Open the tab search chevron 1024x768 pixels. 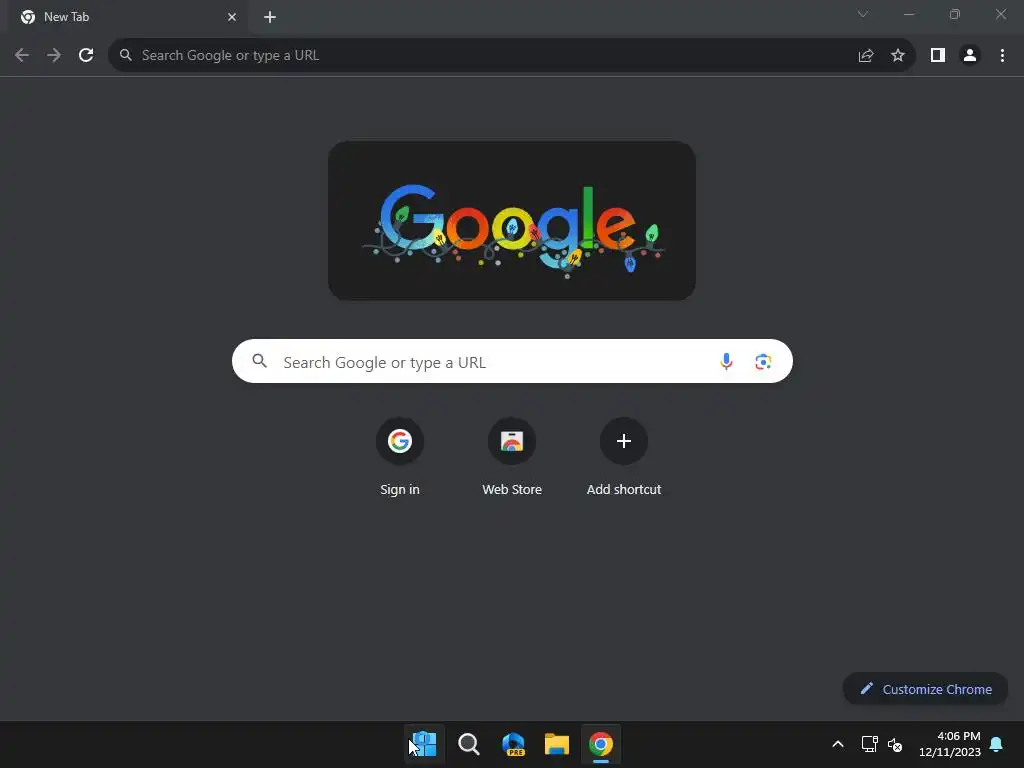point(863,14)
